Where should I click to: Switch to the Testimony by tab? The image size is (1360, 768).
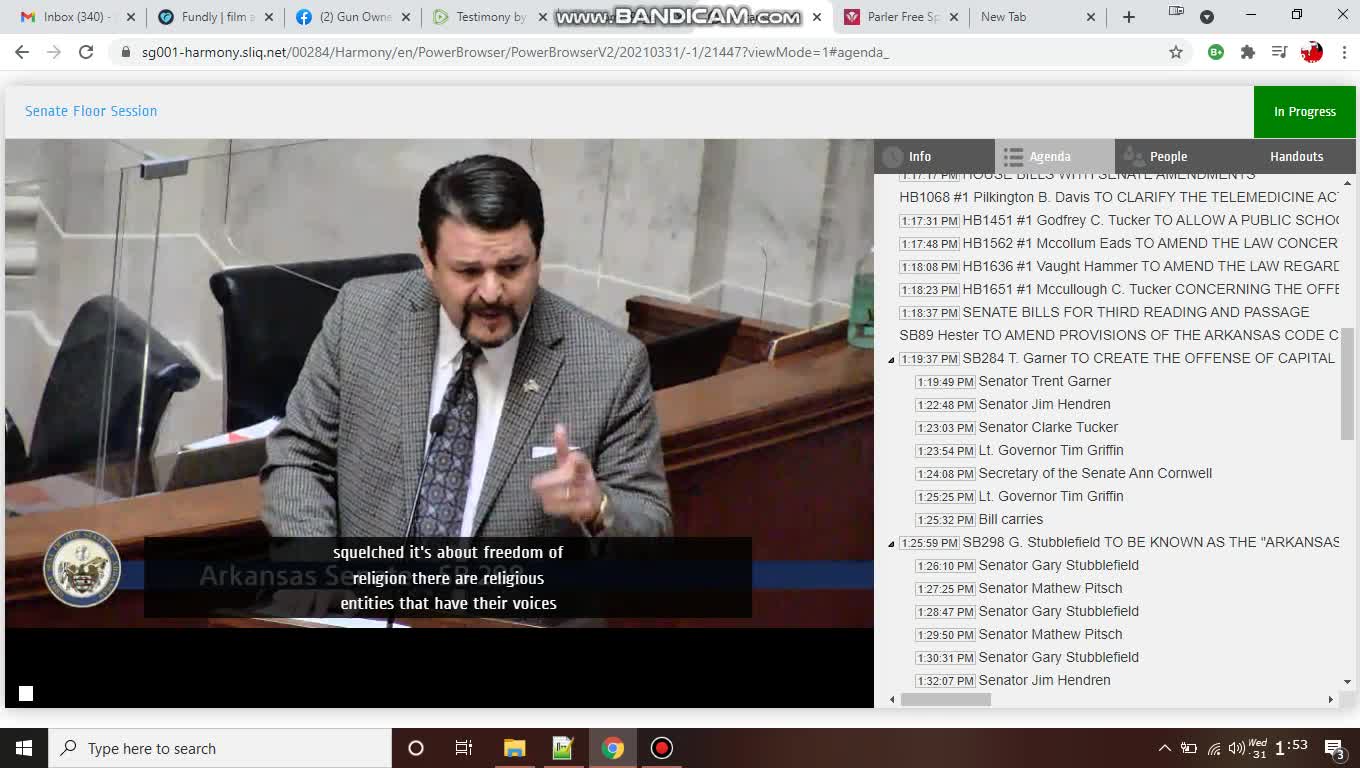tap(490, 17)
